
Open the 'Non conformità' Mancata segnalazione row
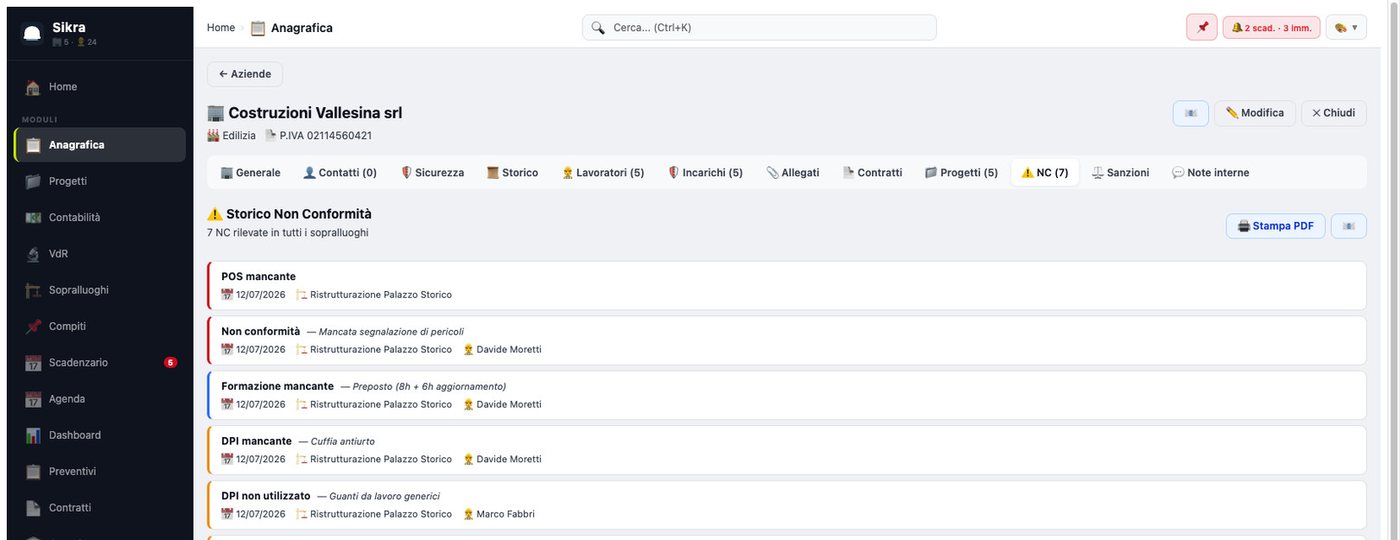786,341
